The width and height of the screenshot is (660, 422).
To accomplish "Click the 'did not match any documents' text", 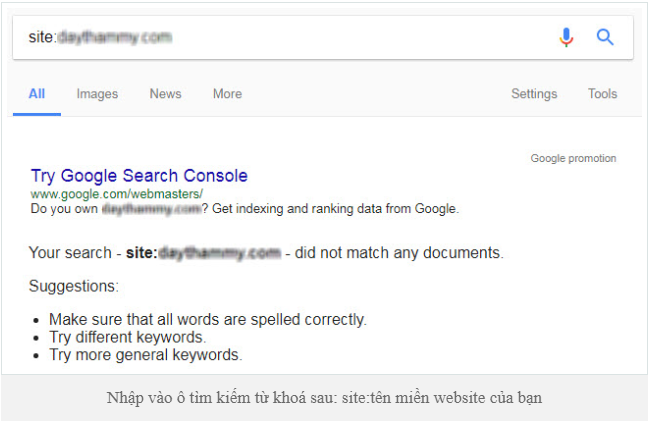I will (x=399, y=253).
